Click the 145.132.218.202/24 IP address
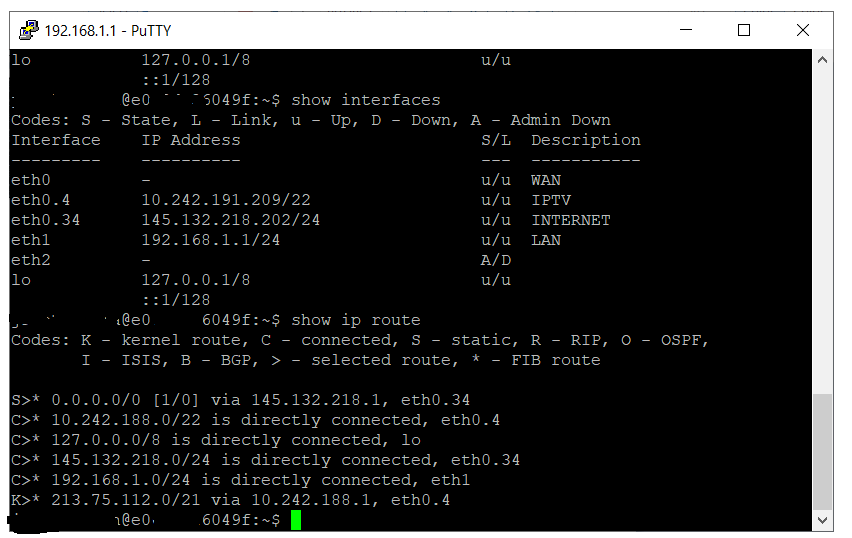The height and width of the screenshot is (538, 852). coord(231,220)
